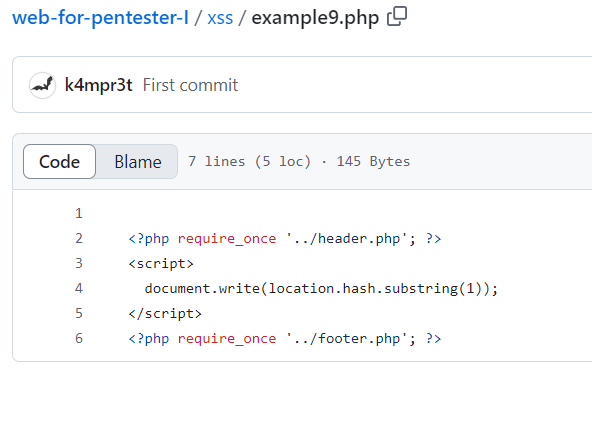Screen dimensions: 592x425
Task: Click the document.write code line
Action: 321,289
